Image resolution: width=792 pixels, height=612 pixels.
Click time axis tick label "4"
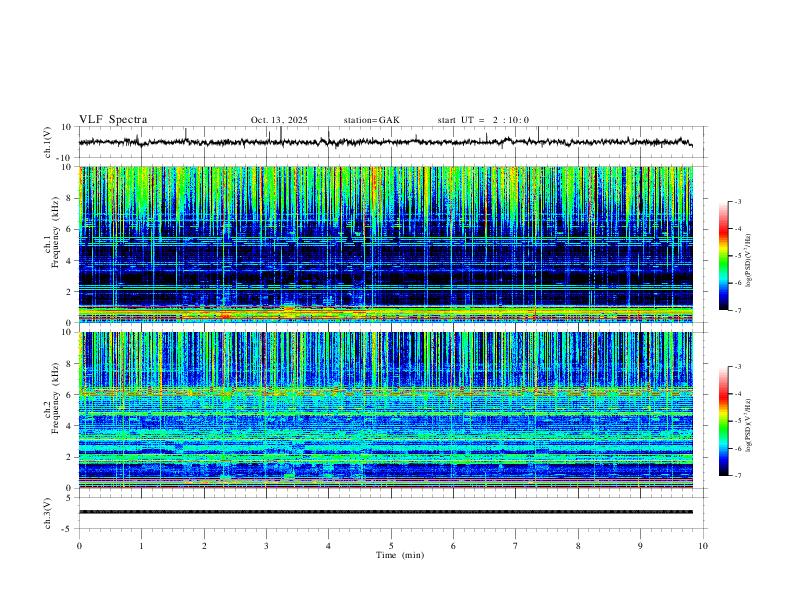329,546
